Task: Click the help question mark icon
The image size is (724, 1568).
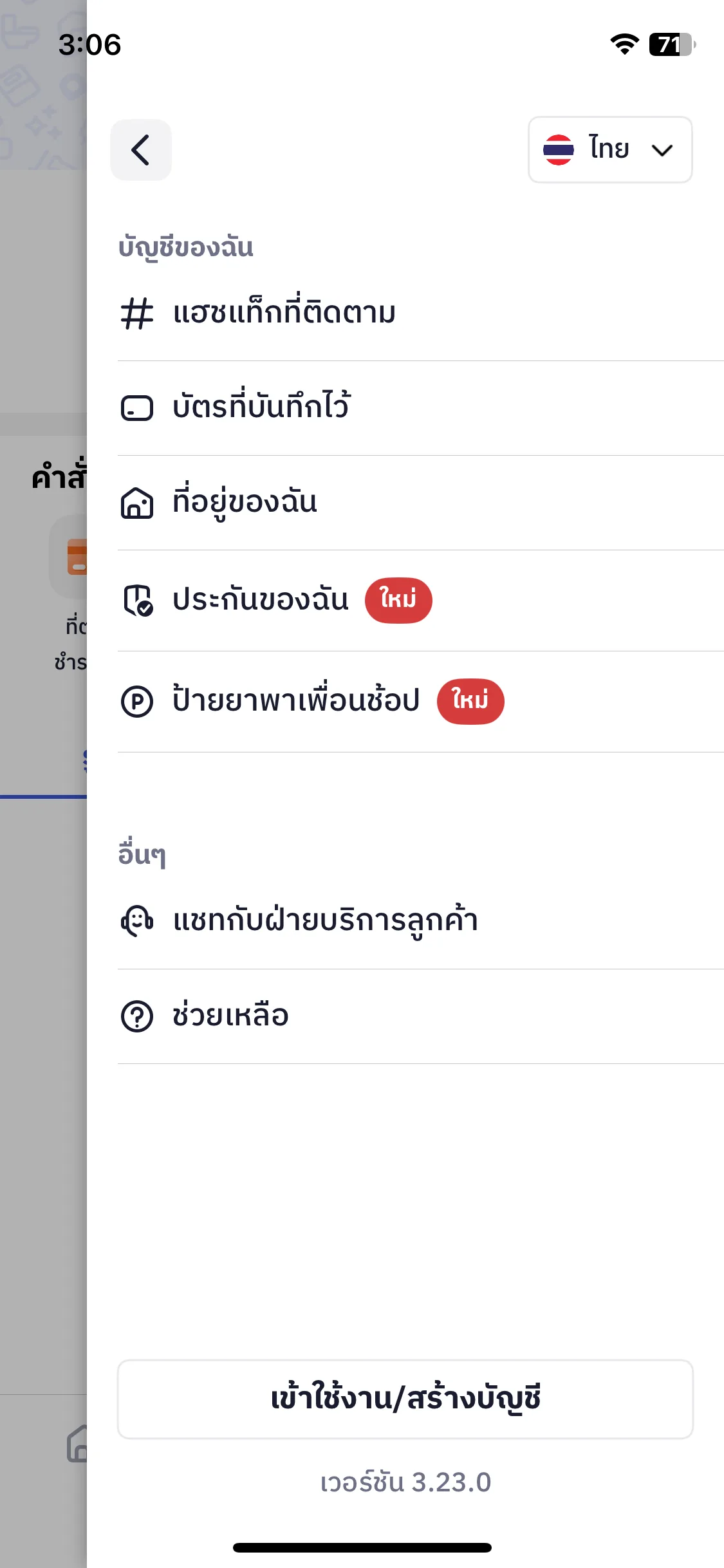Action: (137, 1016)
